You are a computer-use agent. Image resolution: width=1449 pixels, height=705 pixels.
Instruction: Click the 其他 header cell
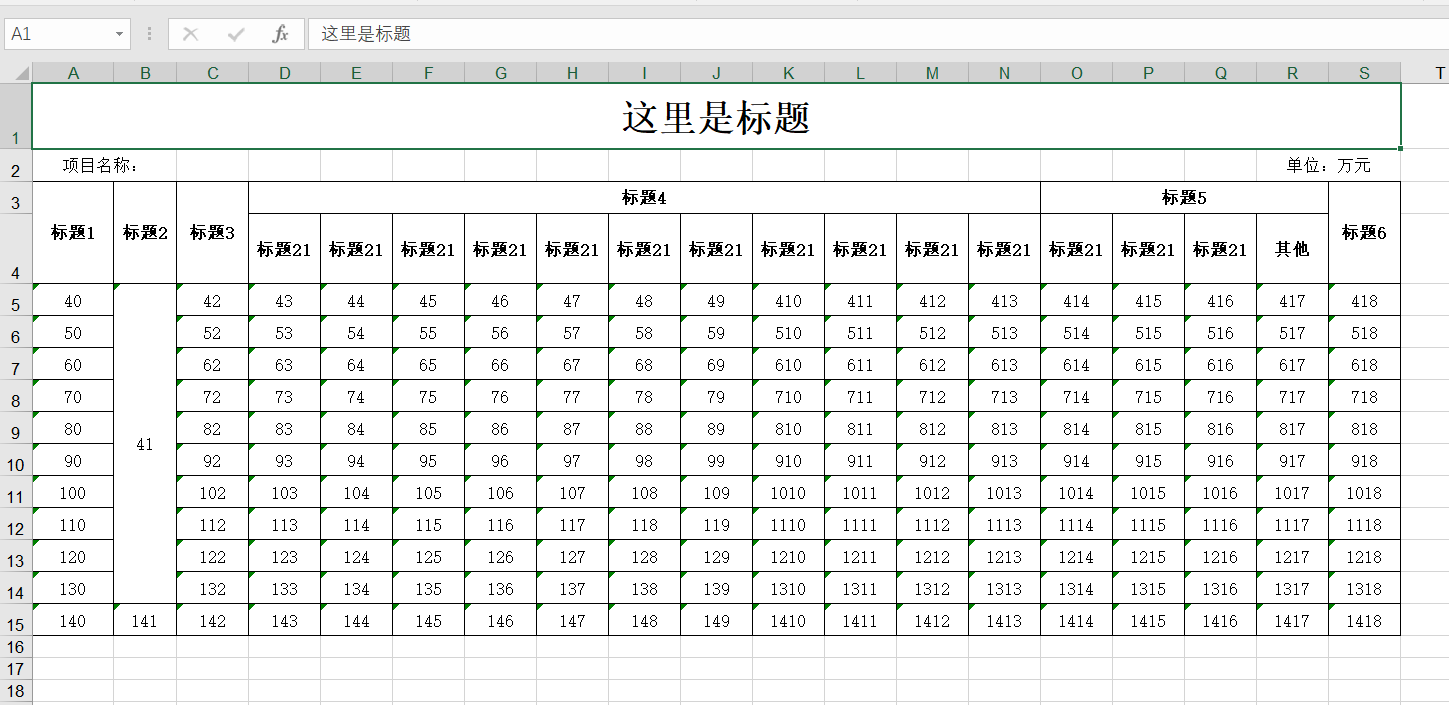coord(1293,249)
